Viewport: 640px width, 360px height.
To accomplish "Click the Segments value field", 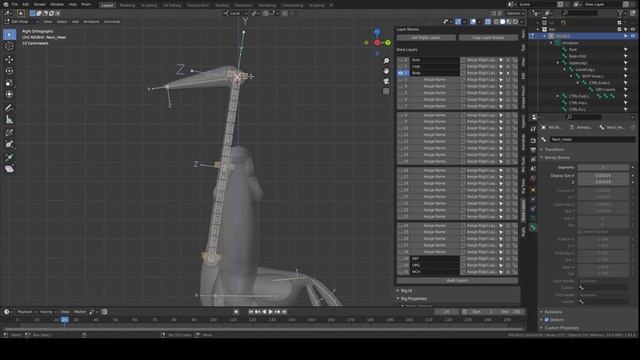I will [603, 167].
